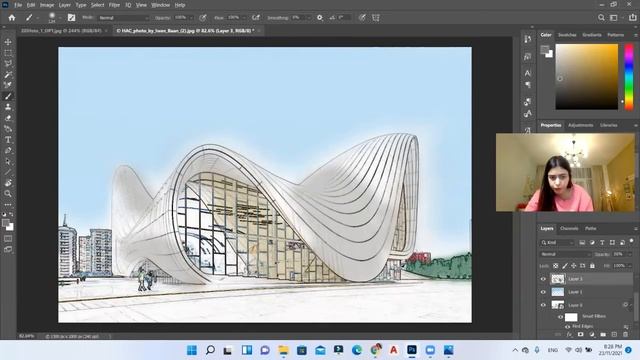This screenshot has height=360, width=640.
Task: Select the Hand tool
Action: click(8, 183)
